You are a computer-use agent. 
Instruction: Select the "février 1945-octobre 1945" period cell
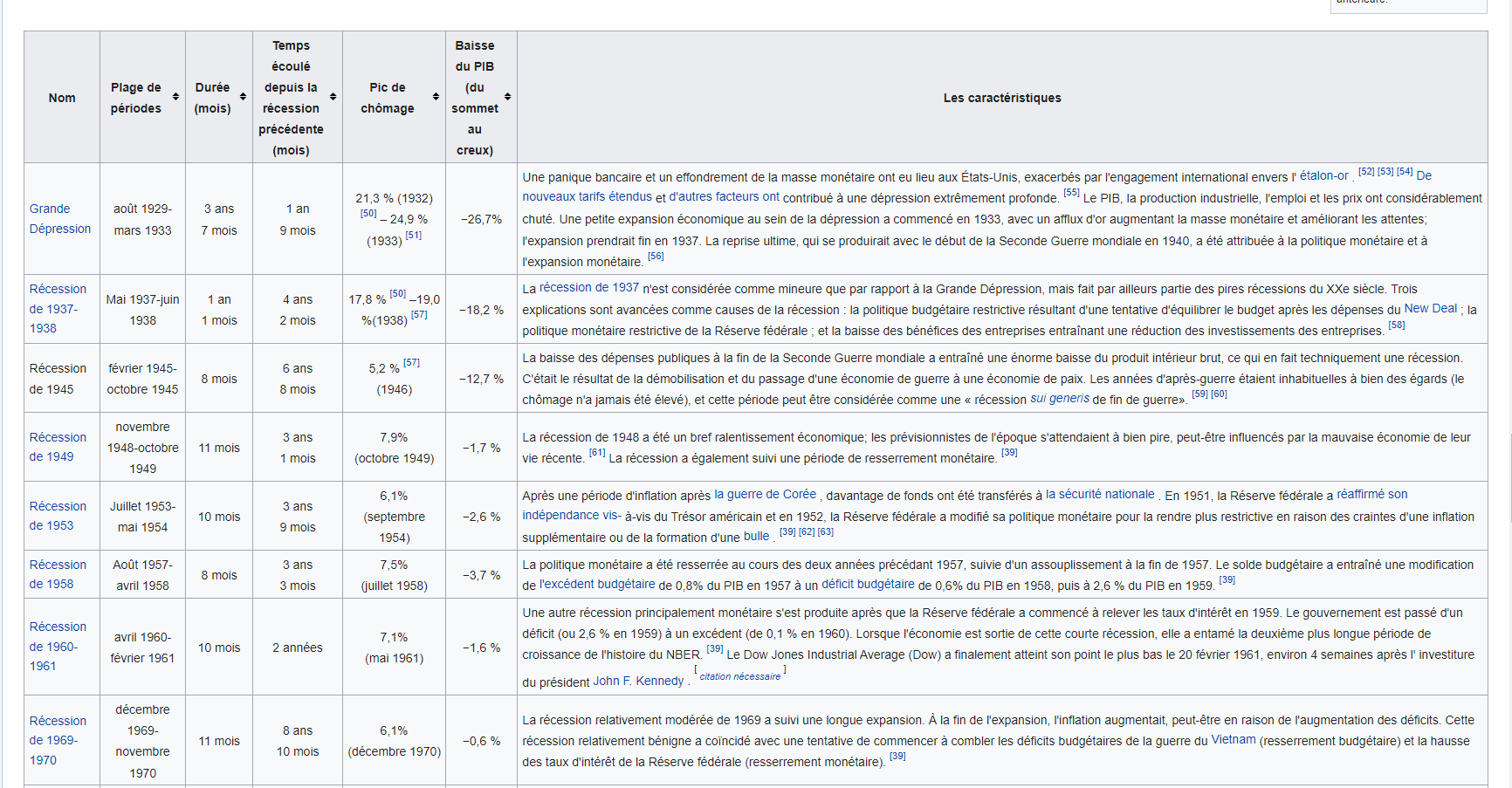click(142, 379)
